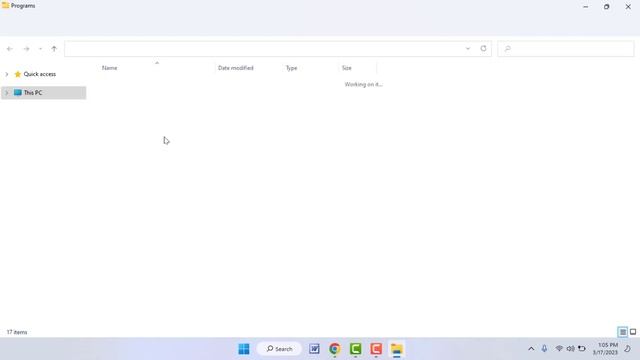Image resolution: width=640 pixels, height=360 pixels.
Task: Click the Working on it... text
Action: click(363, 84)
